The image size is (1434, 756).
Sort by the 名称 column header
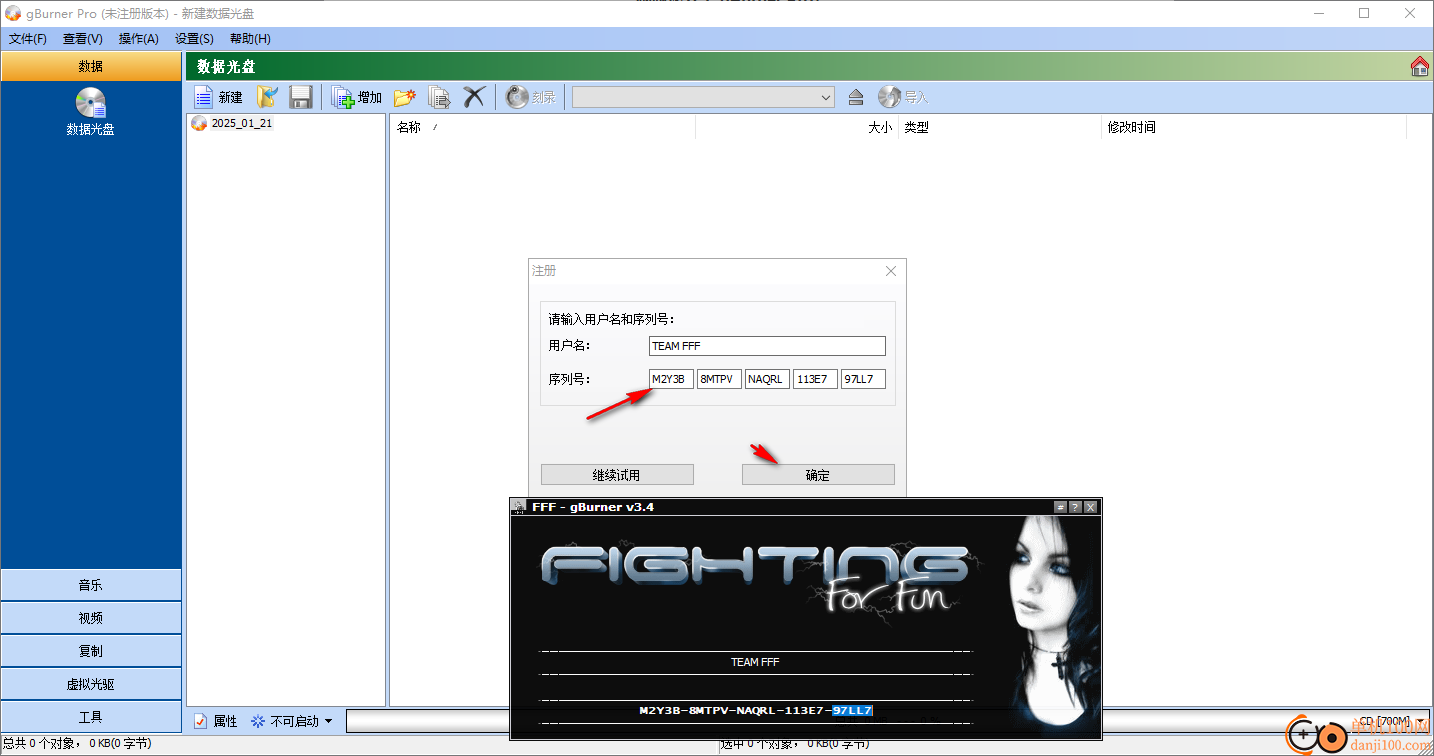[x=541, y=127]
